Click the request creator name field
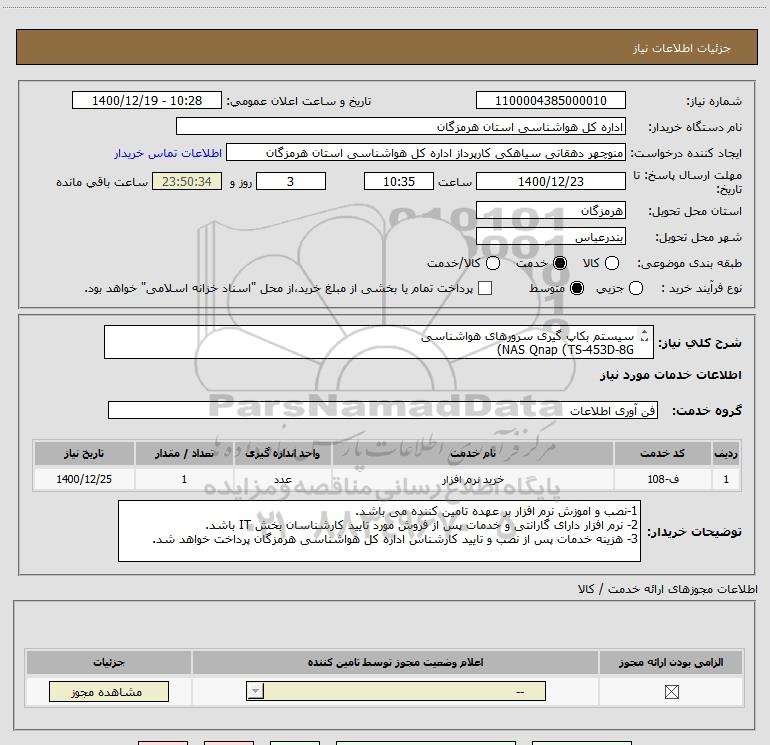Image resolution: width=770 pixels, height=745 pixels. pyautogui.click(x=426, y=153)
